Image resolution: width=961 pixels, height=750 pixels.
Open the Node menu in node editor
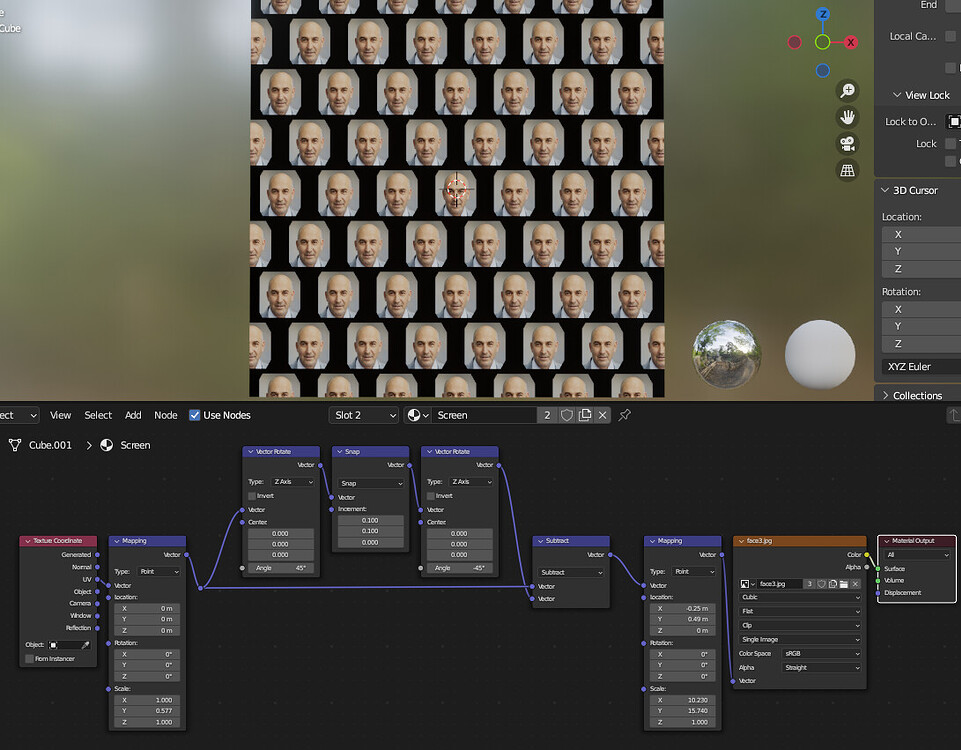point(165,415)
